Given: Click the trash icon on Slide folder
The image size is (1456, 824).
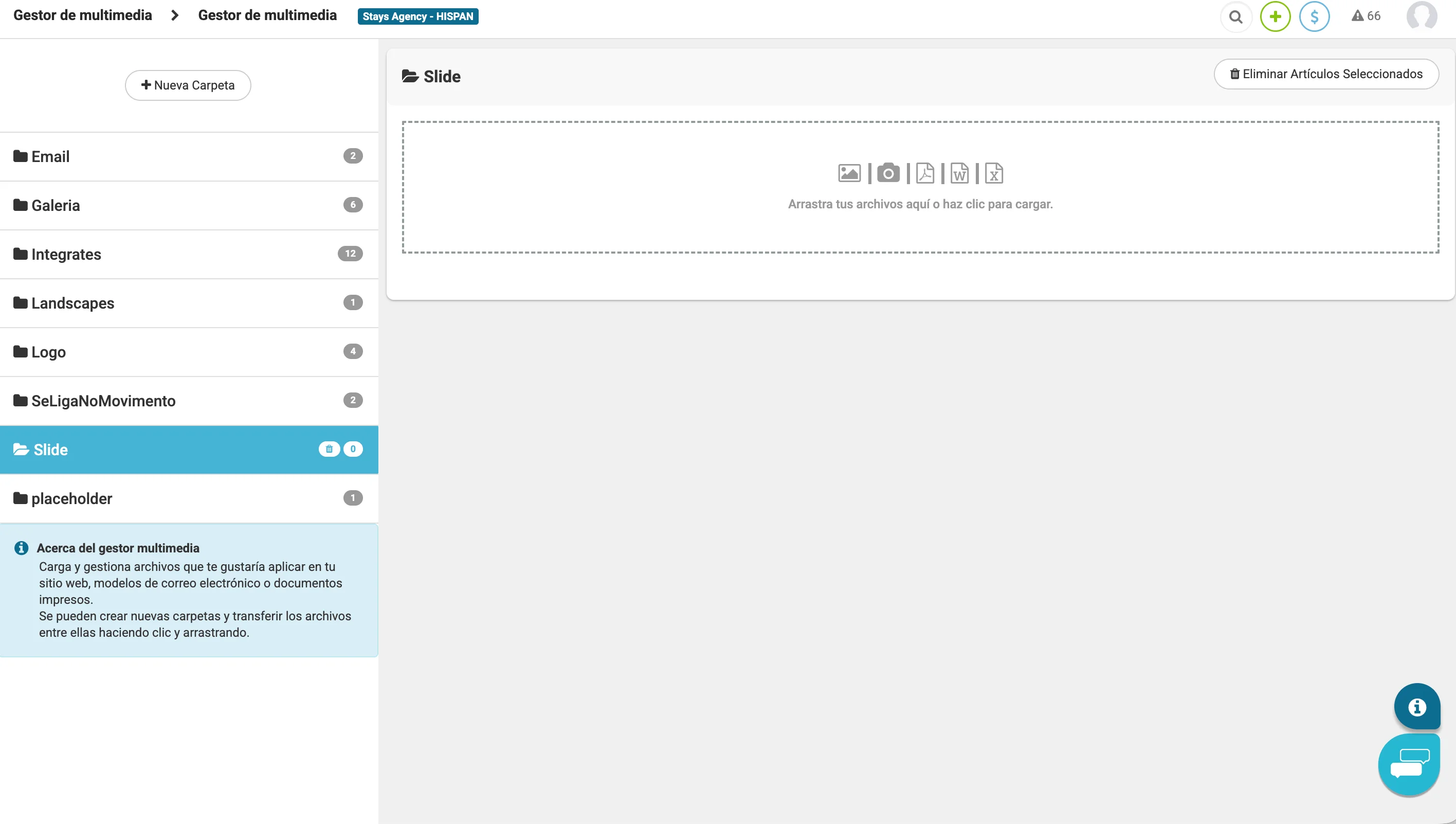Looking at the screenshot, I should tap(329, 450).
